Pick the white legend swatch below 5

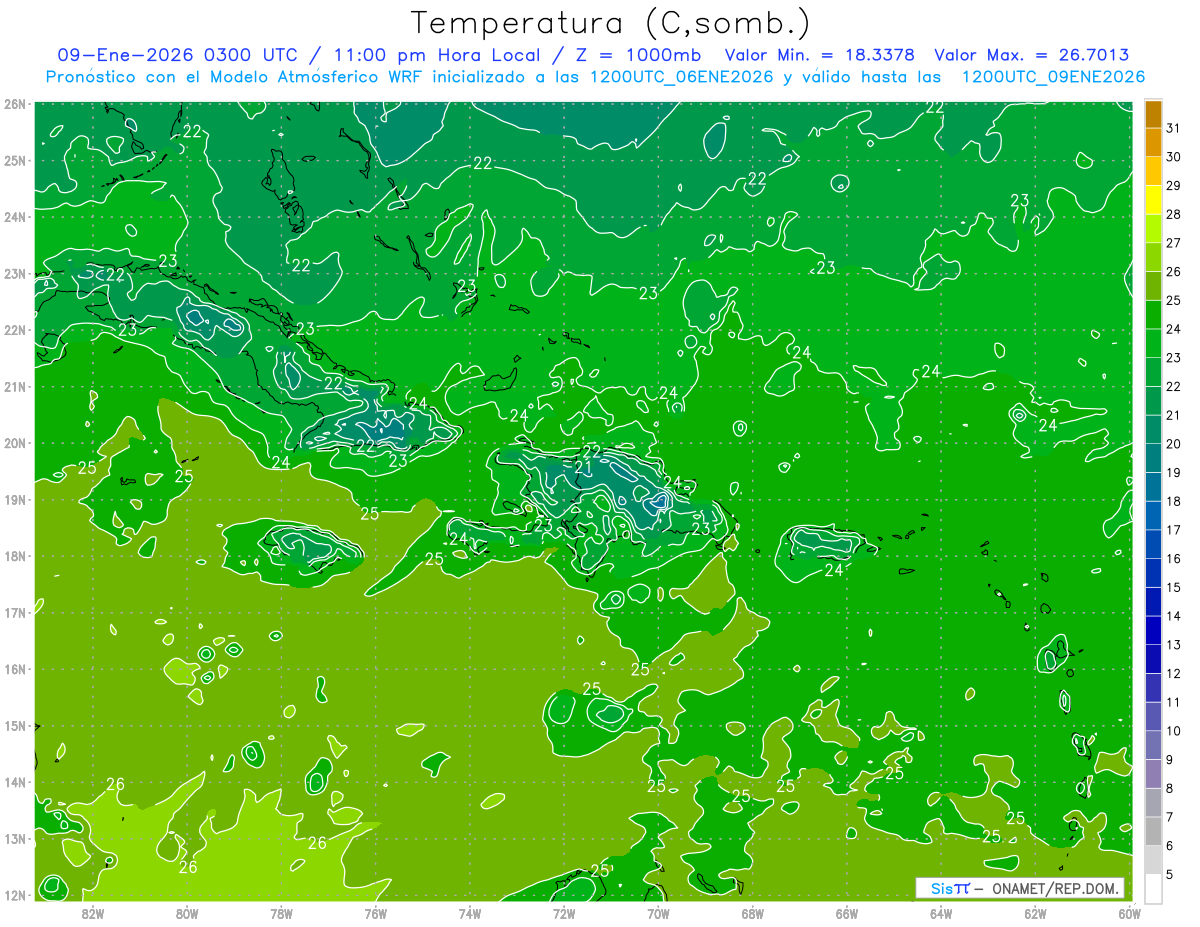coord(1153,888)
